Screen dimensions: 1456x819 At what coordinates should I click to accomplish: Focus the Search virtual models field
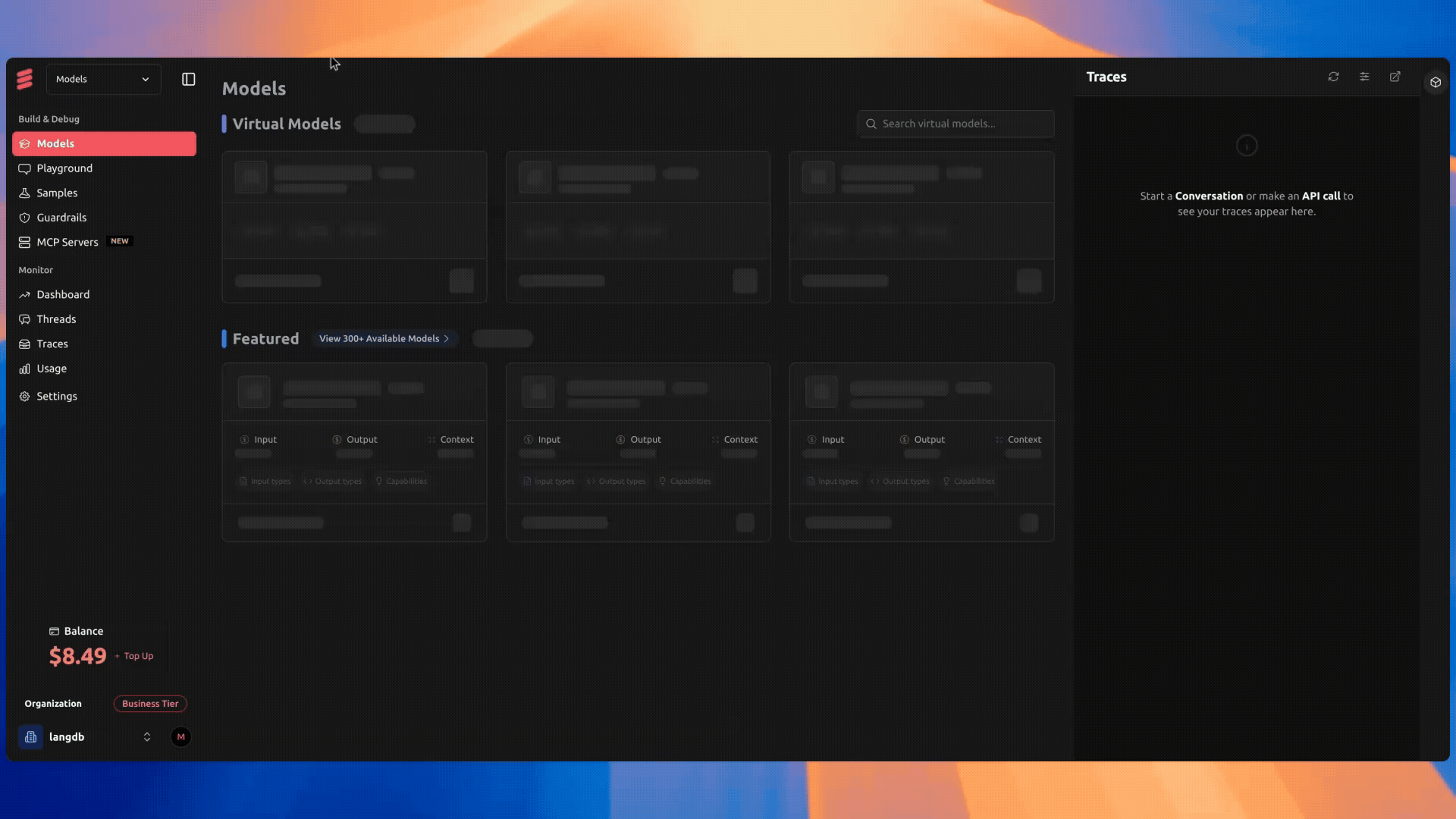(x=955, y=124)
